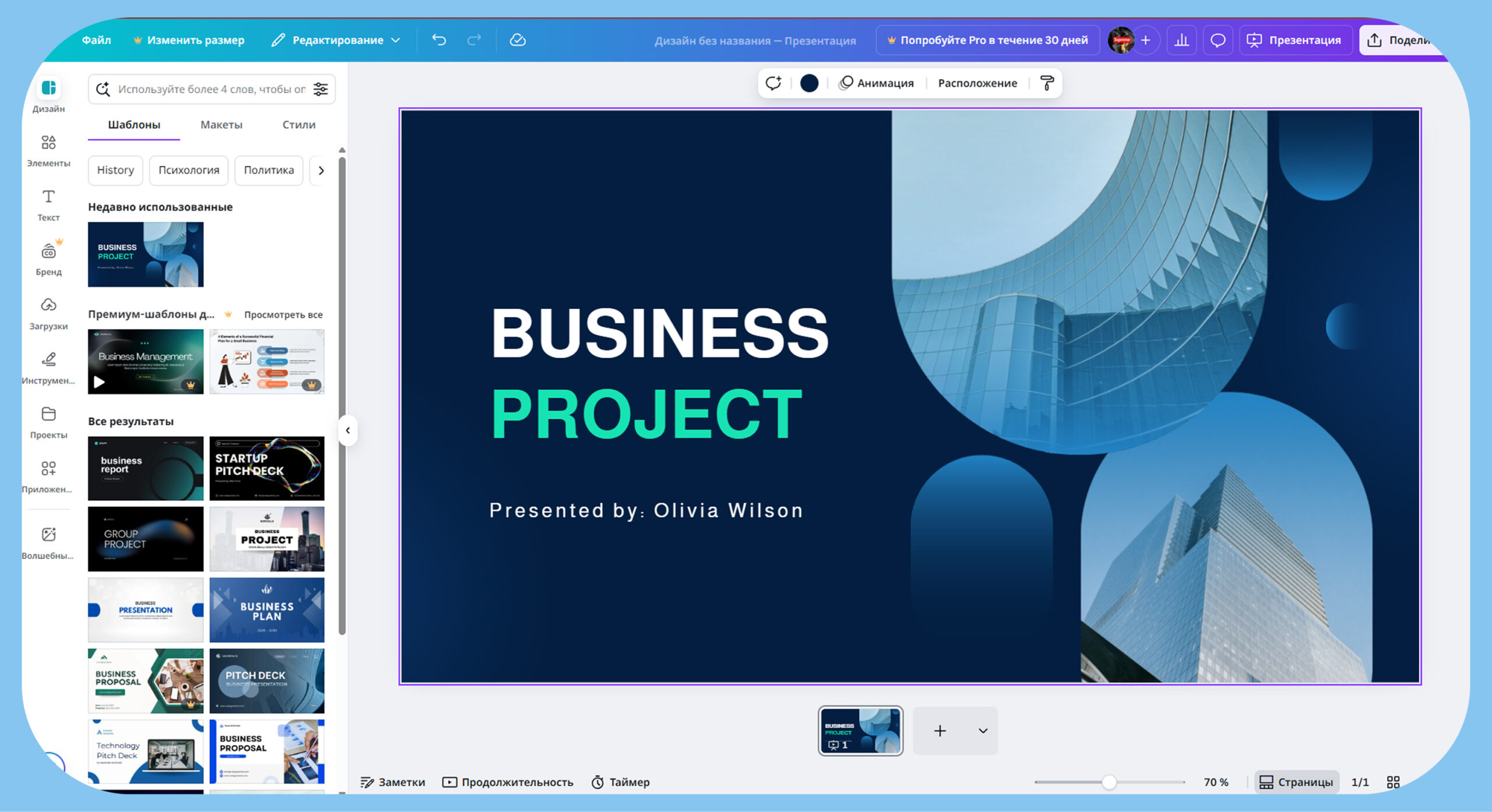Toggle the Pages (Страницы) strip
The width and height of the screenshot is (1492, 812).
[1296, 782]
